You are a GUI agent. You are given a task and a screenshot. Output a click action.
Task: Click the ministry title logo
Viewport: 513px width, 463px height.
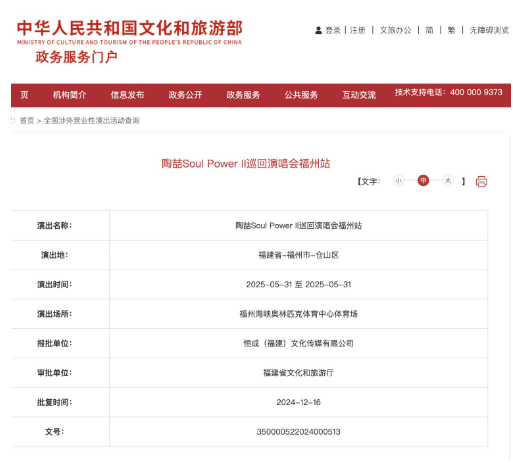(x=130, y=32)
